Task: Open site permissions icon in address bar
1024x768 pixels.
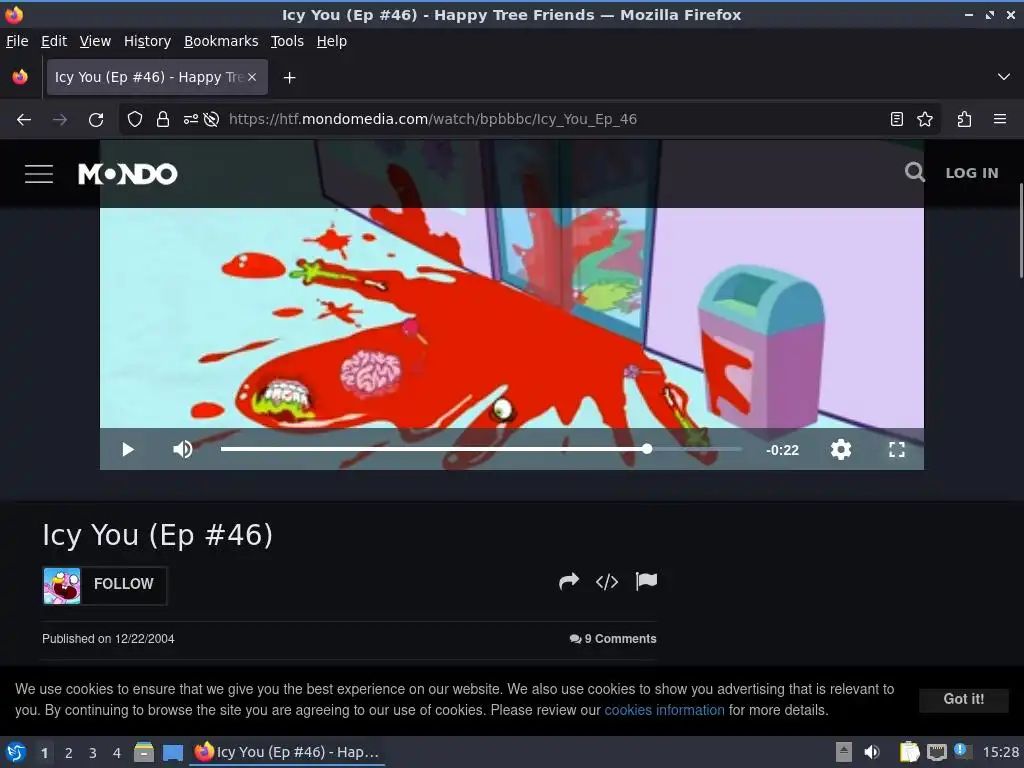Action: tap(190, 119)
